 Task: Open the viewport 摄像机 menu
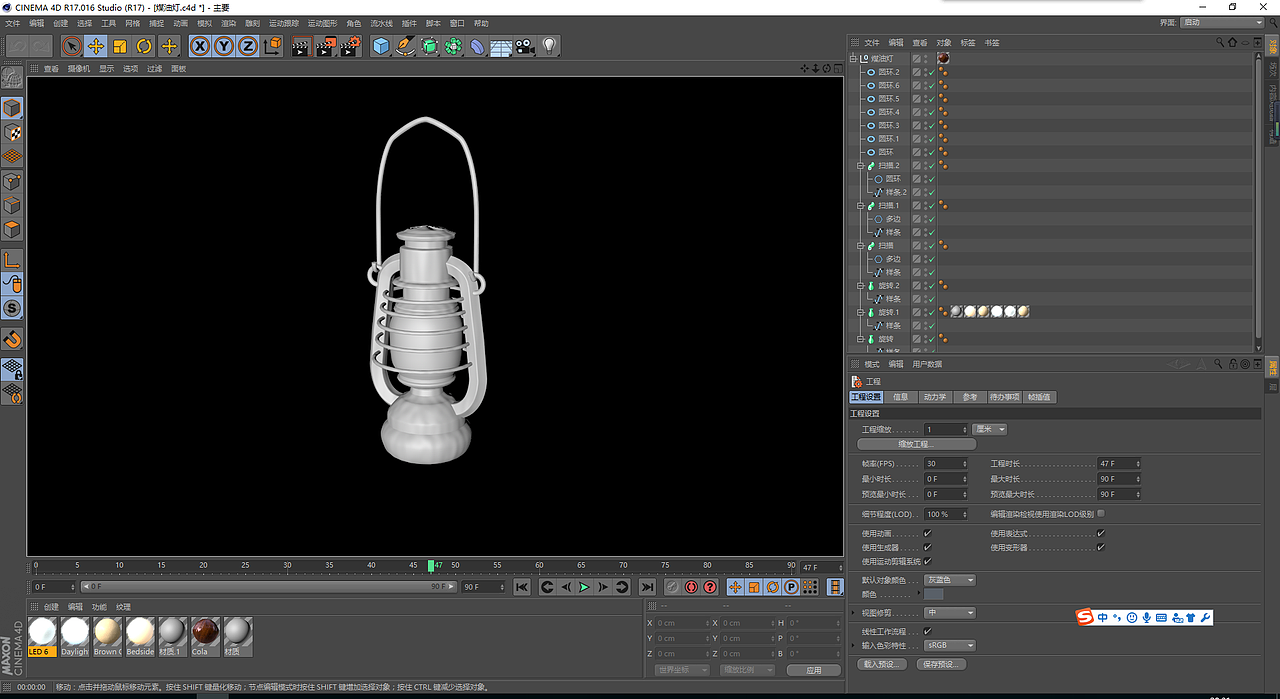click(x=79, y=69)
